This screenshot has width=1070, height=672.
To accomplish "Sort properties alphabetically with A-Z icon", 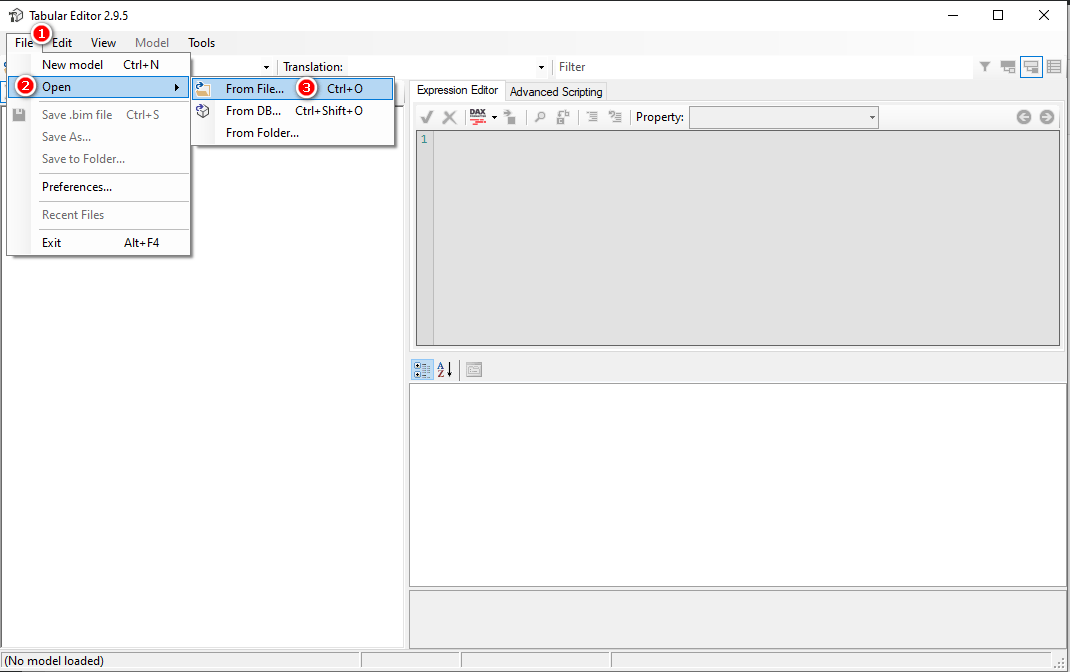I will pyautogui.click(x=444, y=370).
